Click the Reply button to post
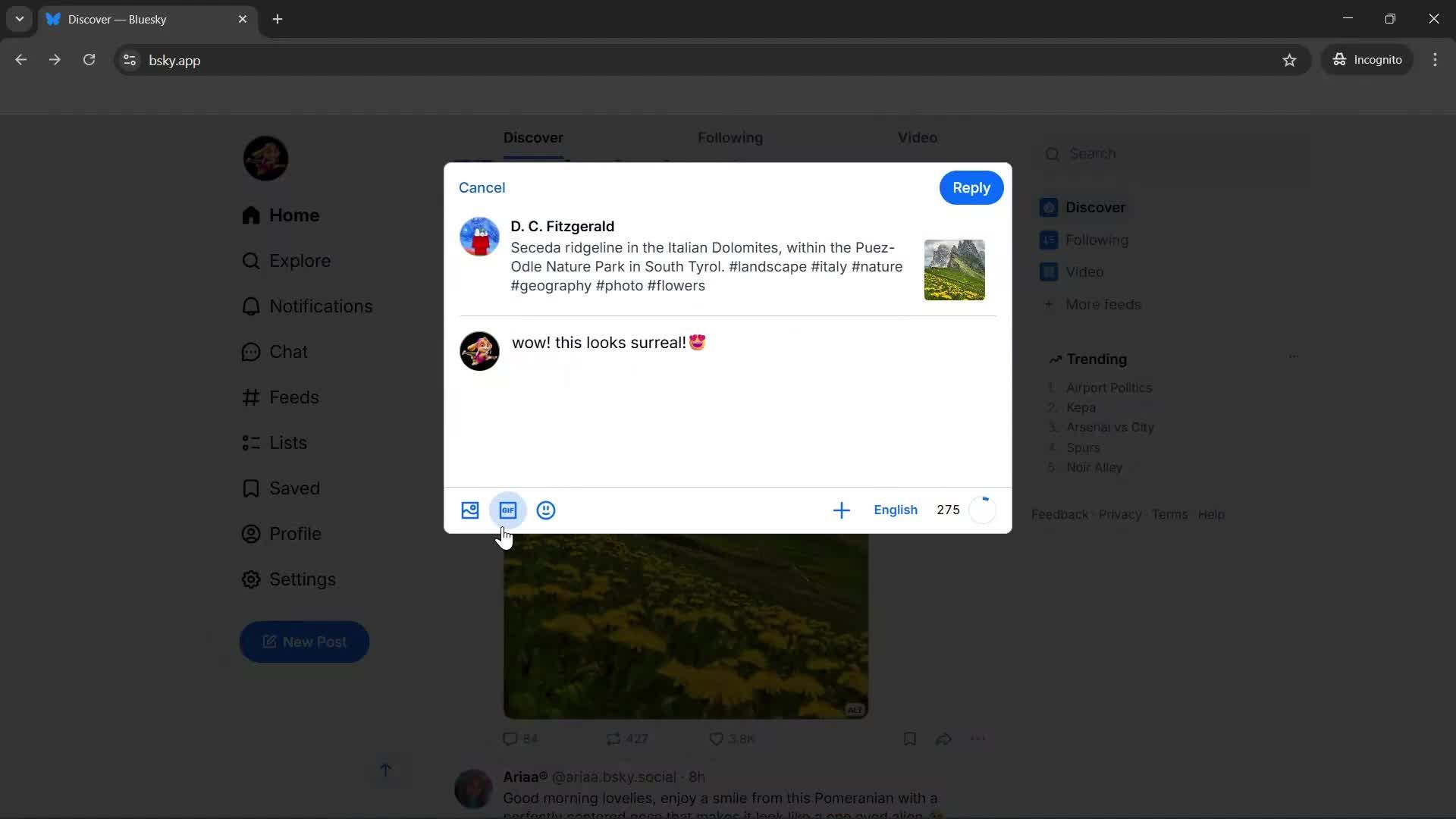 (x=971, y=187)
